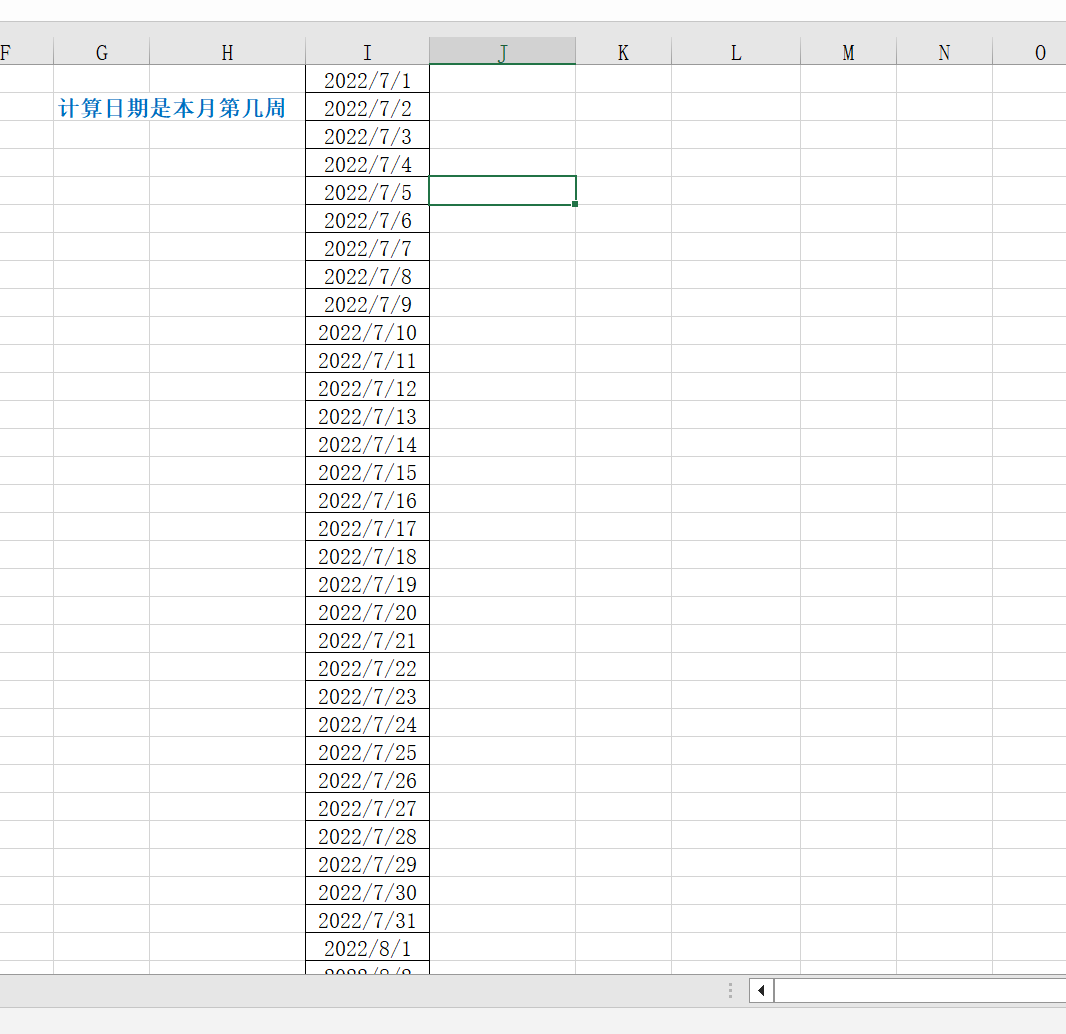This screenshot has height=1034, width=1066.
Task: Click the empty K cell beside 2022/7/5
Action: (x=623, y=191)
